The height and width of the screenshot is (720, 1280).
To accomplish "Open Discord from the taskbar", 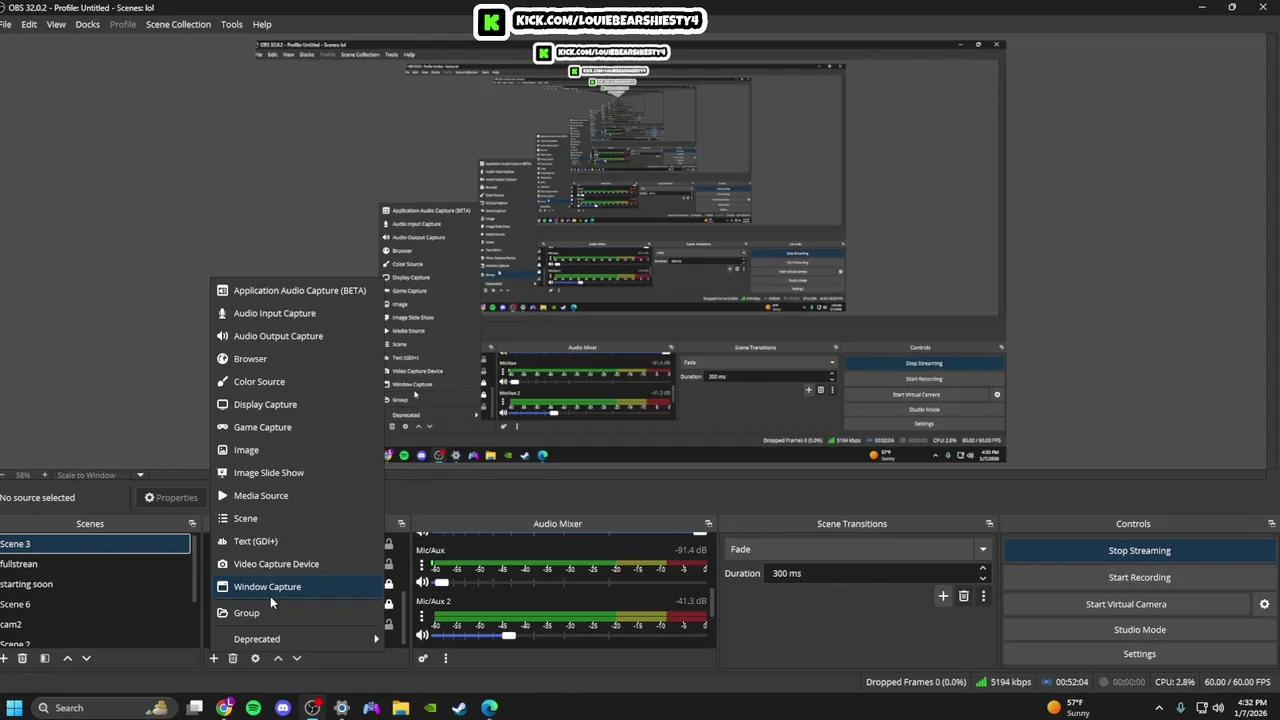I will click(x=283, y=708).
